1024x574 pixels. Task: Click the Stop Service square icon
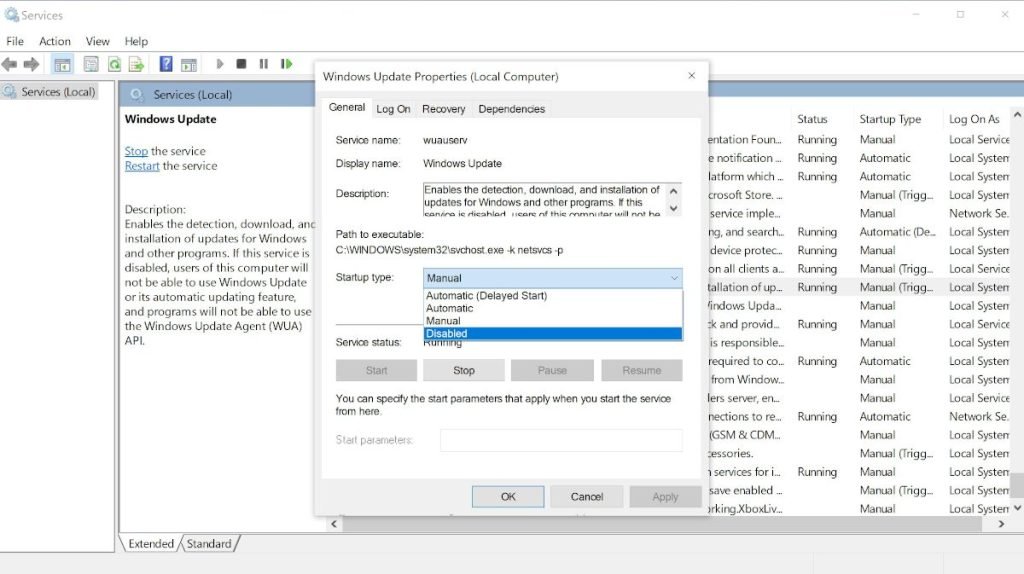click(241, 64)
